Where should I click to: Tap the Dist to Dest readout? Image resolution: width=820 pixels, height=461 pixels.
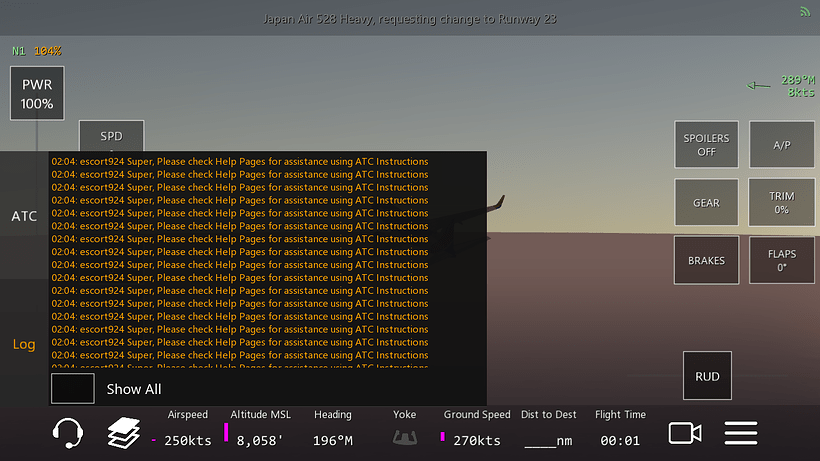click(548, 429)
